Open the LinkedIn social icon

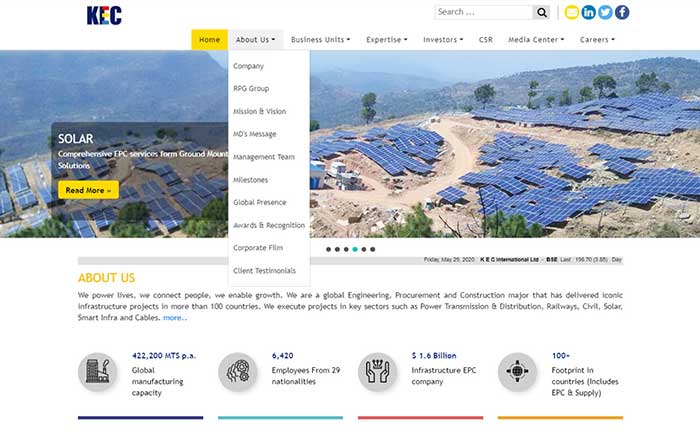point(588,12)
